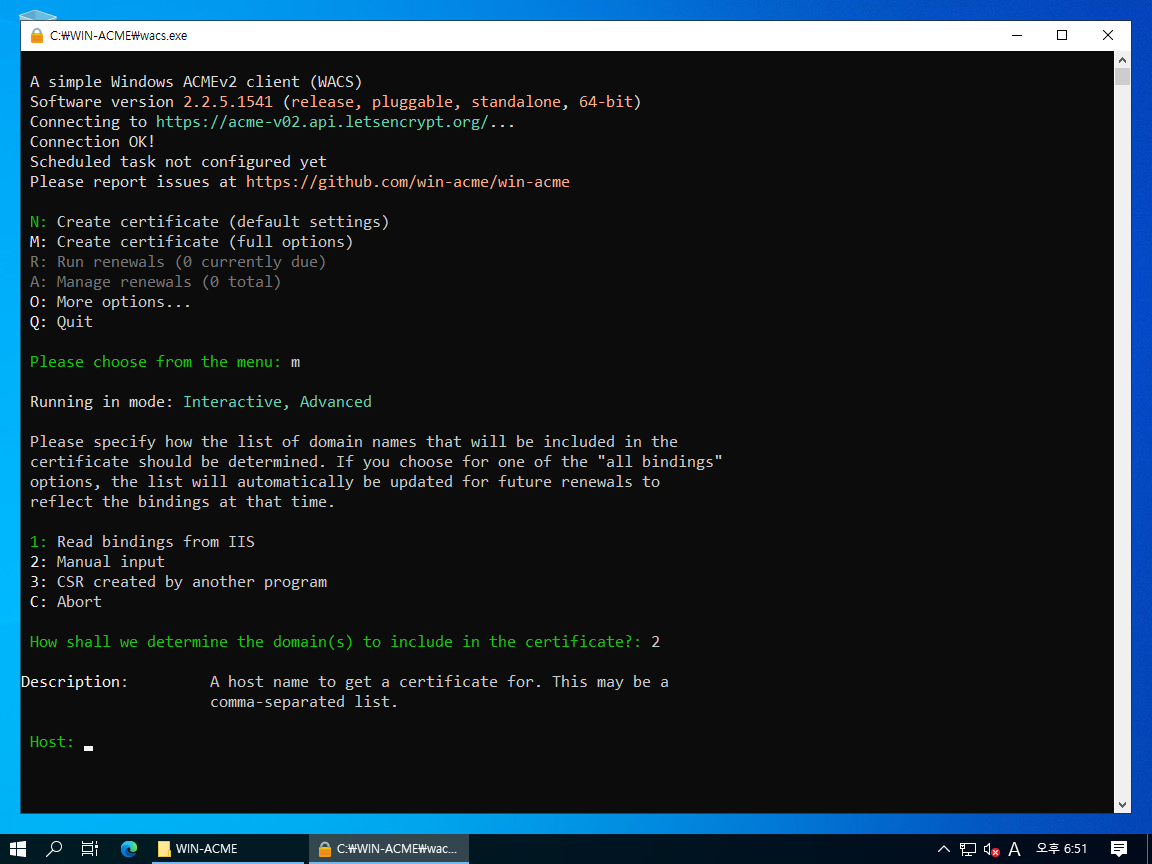The width and height of the screenshot is (1152, 864).
Task: Click 'N: Create certificate (default settings)' line
Action: 209,222
